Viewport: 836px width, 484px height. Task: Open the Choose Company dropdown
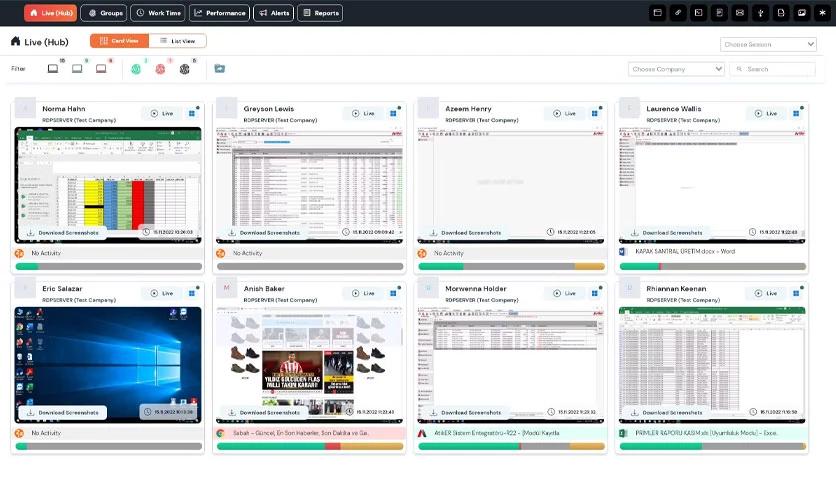click(676, 69)
